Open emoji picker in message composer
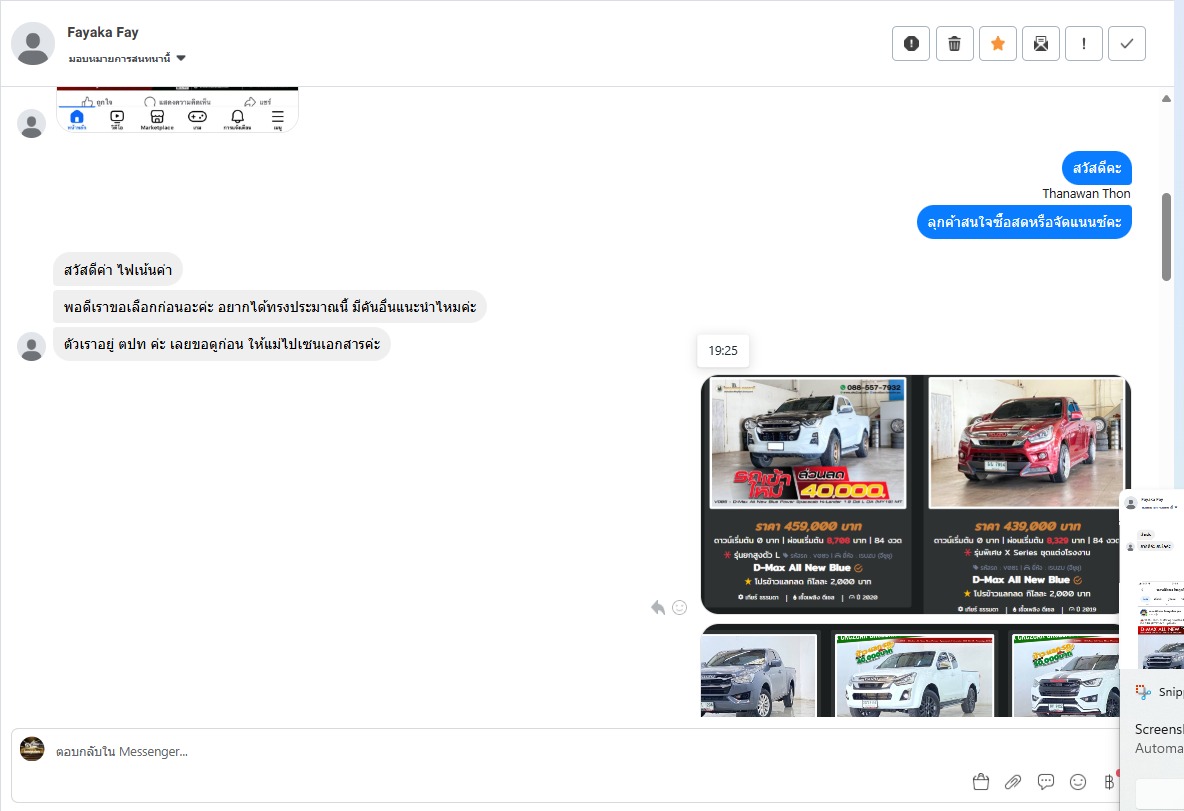This screenshot has height=811, width=1184. point(1078,781)
